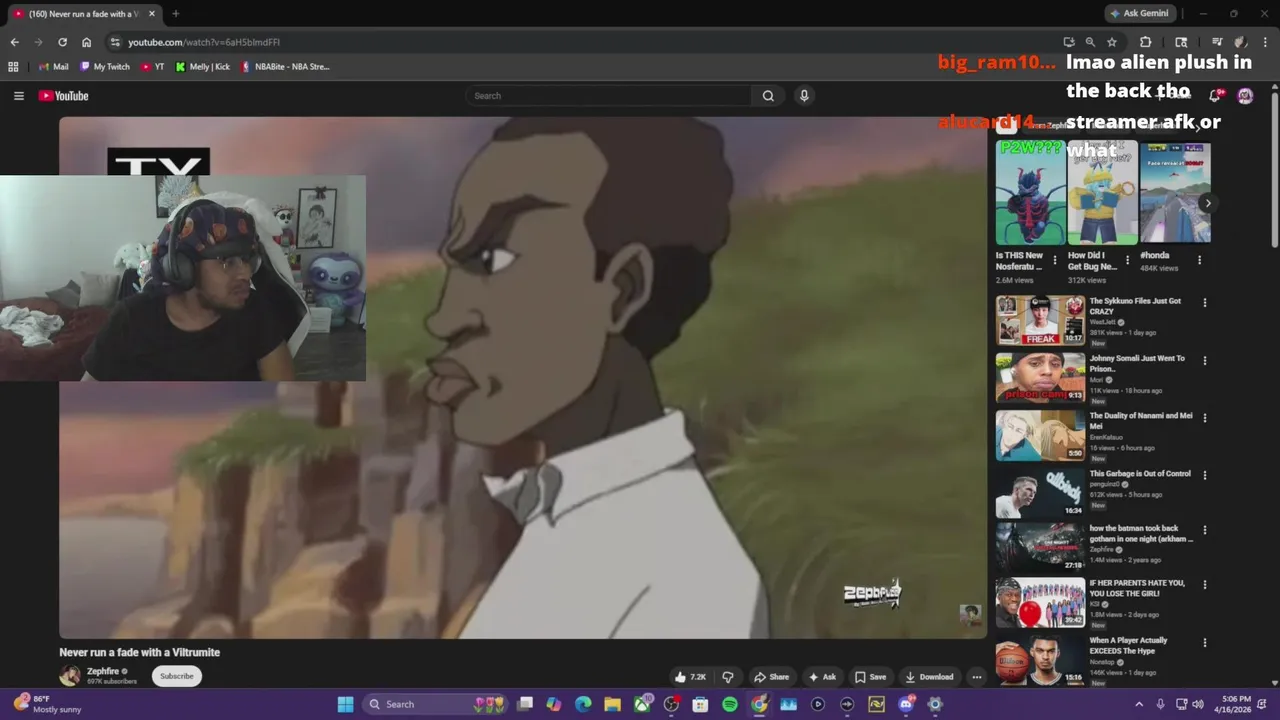Go to the browser home page icon

(x=86, y=42)
